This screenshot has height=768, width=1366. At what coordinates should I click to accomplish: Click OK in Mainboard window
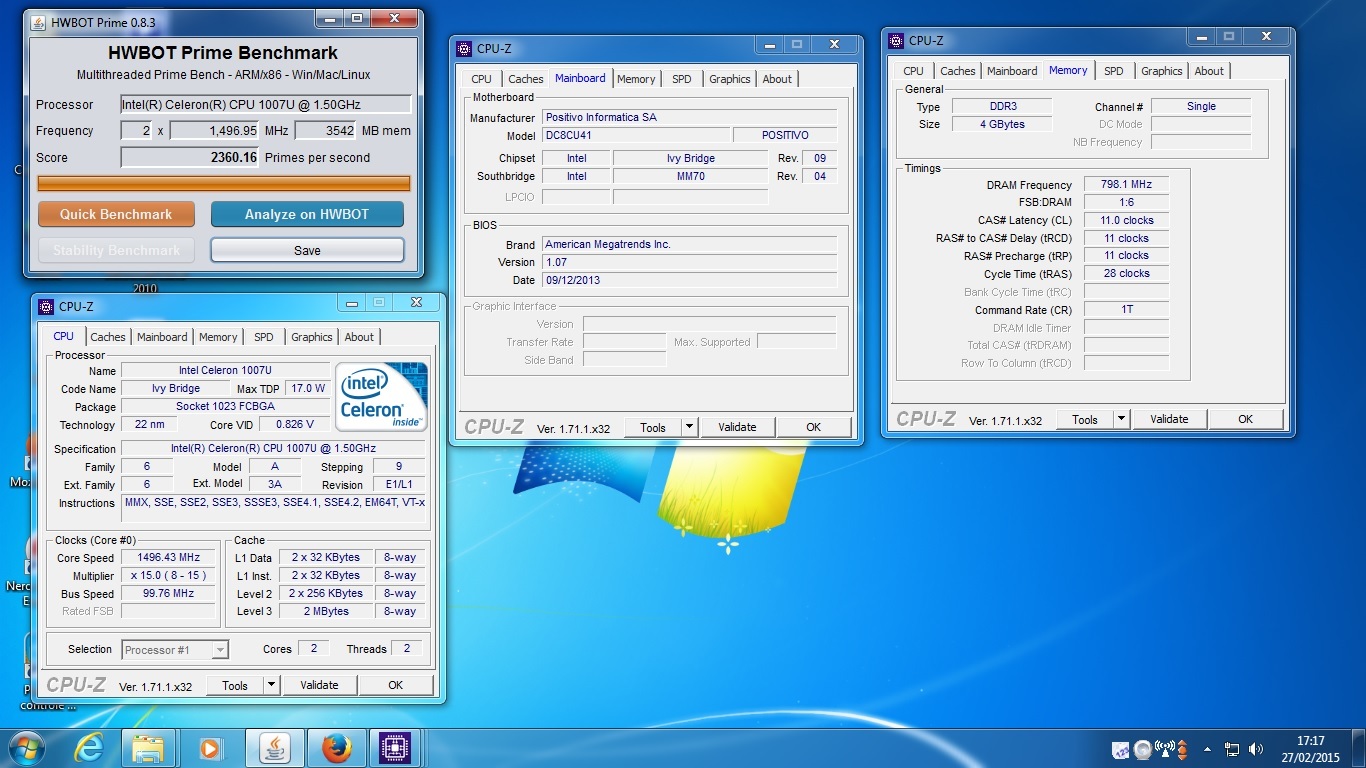814,427
